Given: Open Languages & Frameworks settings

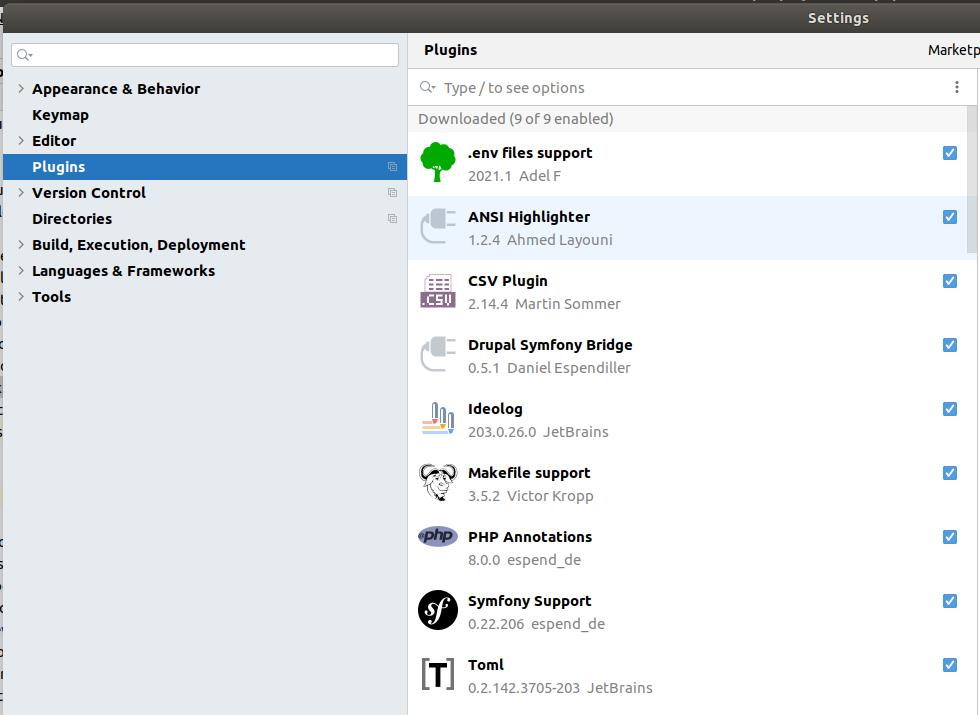Looking at the screenshot, I should pos(124,271).
